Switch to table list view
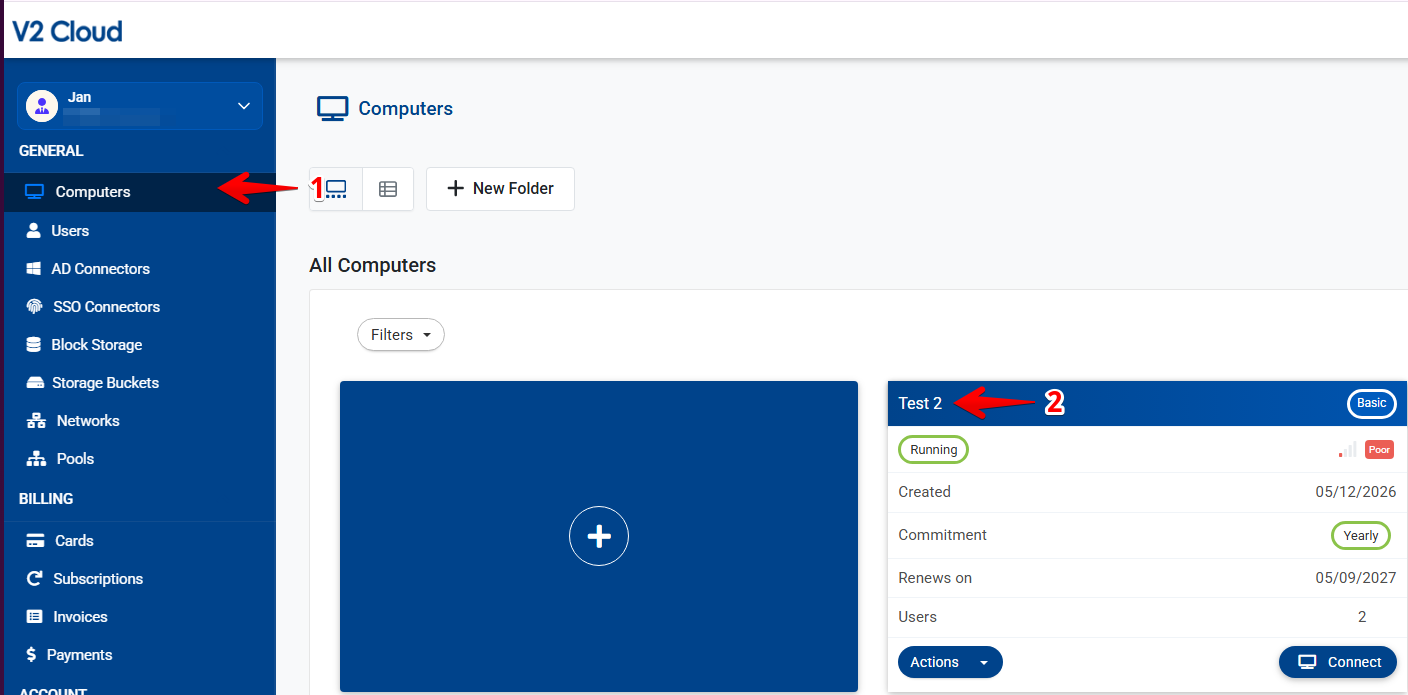The image size is (1408, 695). click(x=388, y=189)
